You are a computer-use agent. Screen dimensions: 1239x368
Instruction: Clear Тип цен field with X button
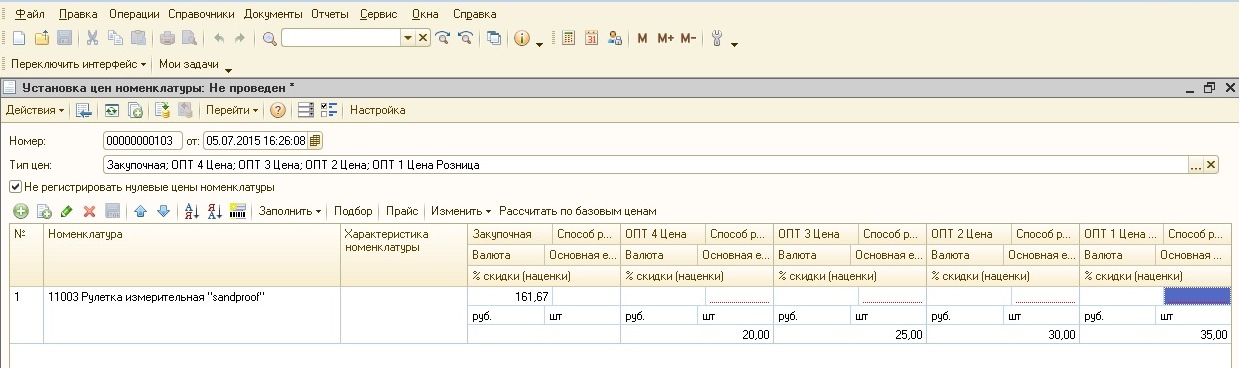pyautogui.click(x=1211, y=165)
